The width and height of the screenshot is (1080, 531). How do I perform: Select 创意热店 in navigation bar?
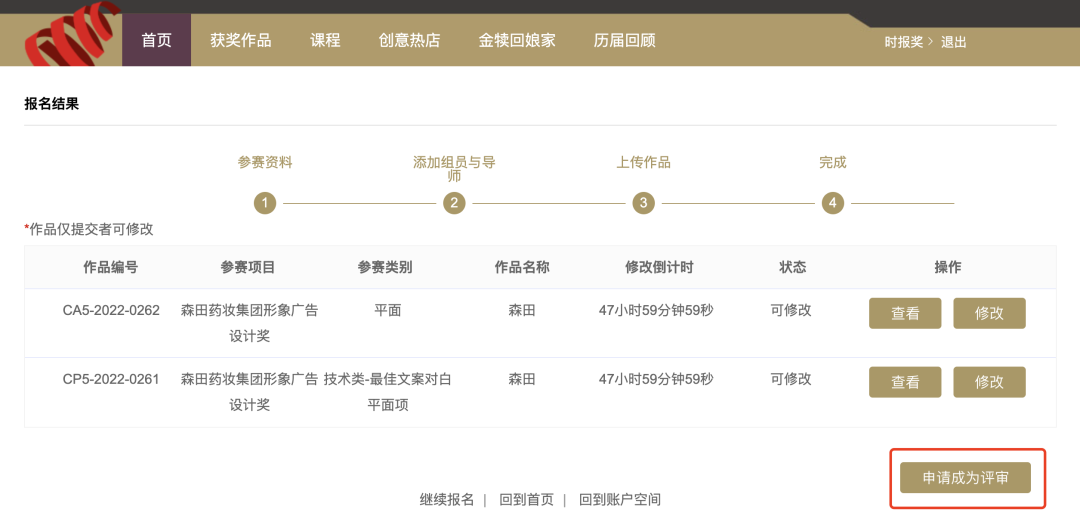[409, 40]
